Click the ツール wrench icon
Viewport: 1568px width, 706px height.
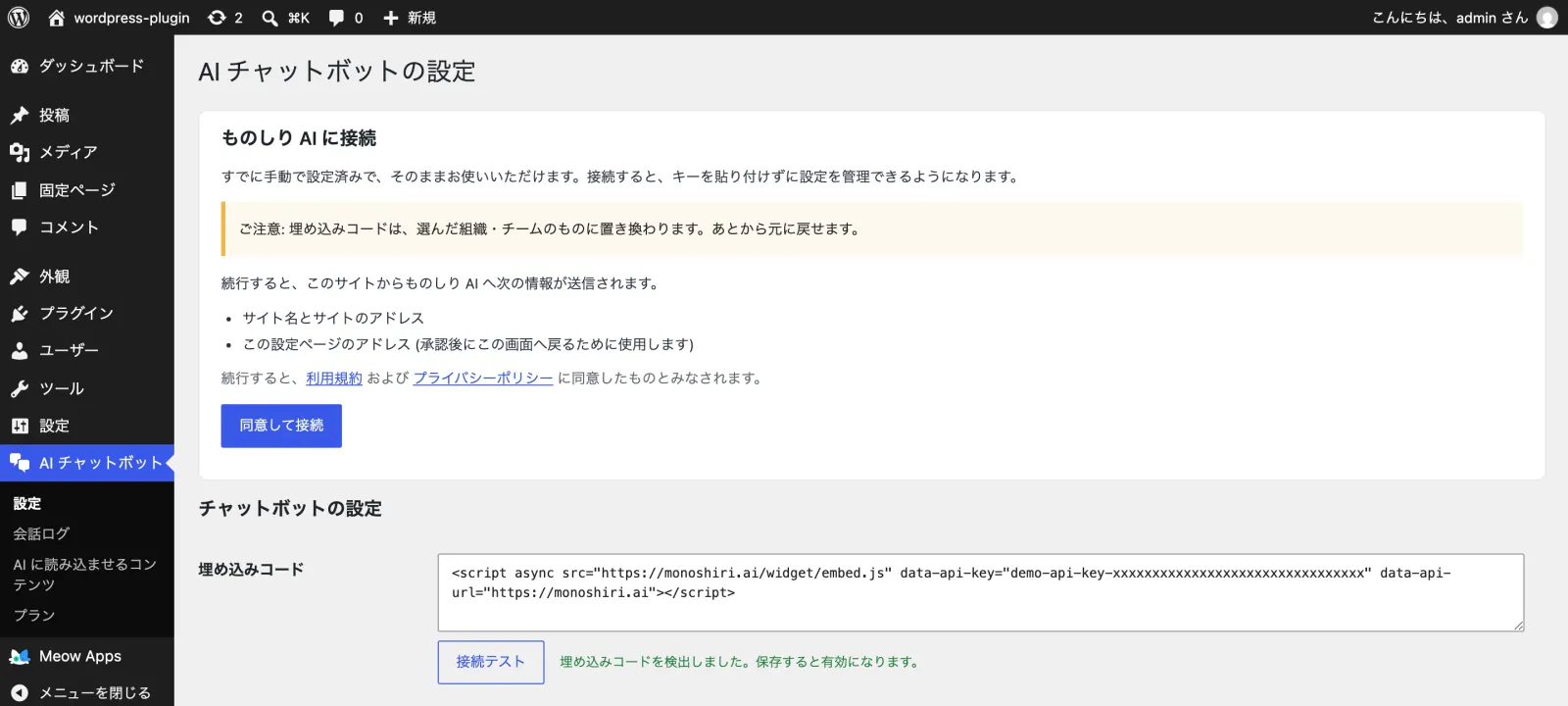click(x=20, y=388)
